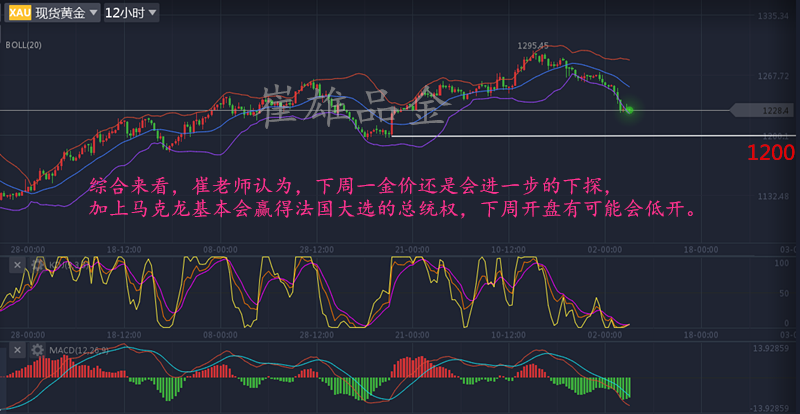Click 02-00:00 on the KDJ panel time axis
Image resolution: width=800 pixels, height=414 pixels.
coord(605,335)
